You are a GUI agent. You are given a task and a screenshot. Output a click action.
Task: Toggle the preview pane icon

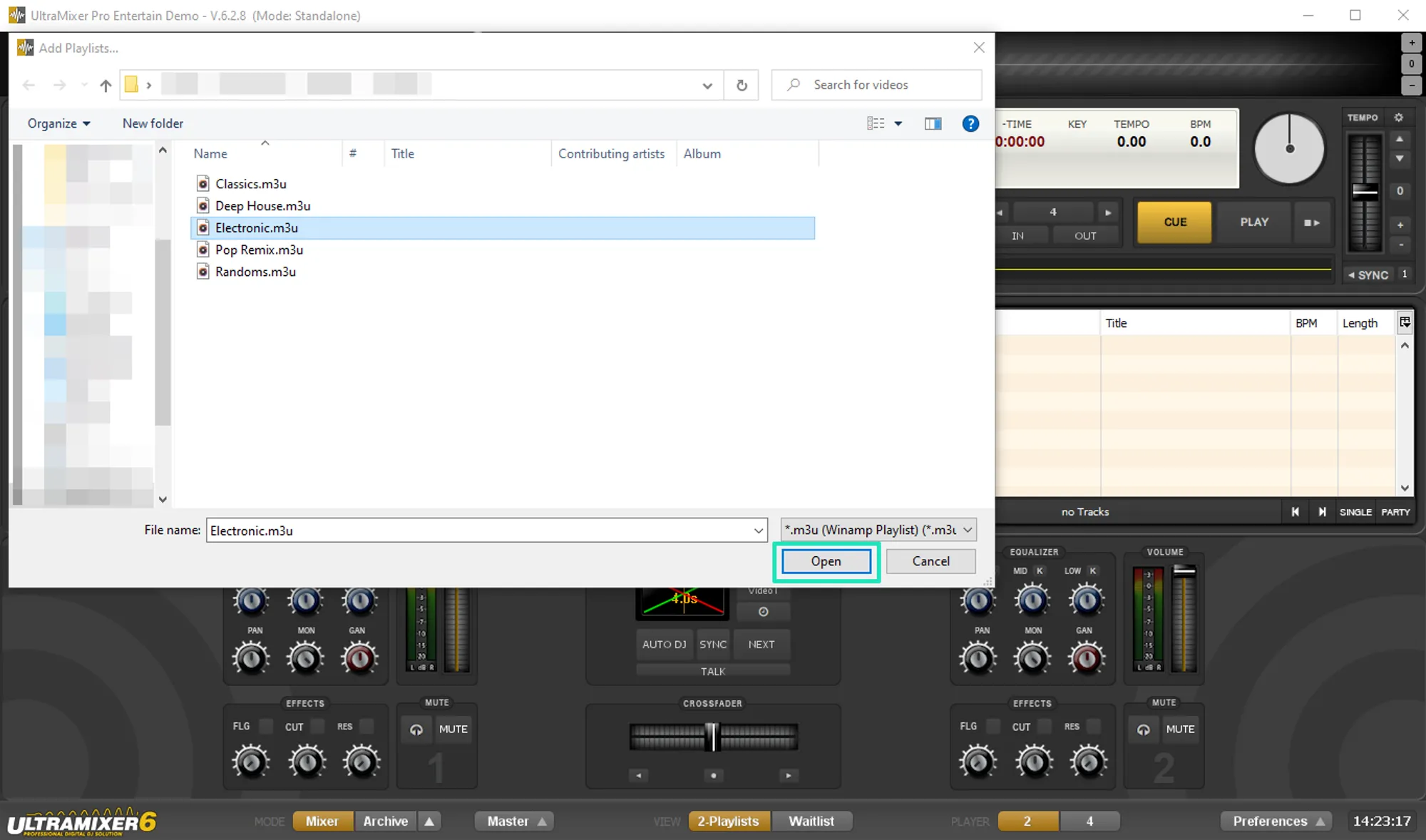tap(933, 124)
